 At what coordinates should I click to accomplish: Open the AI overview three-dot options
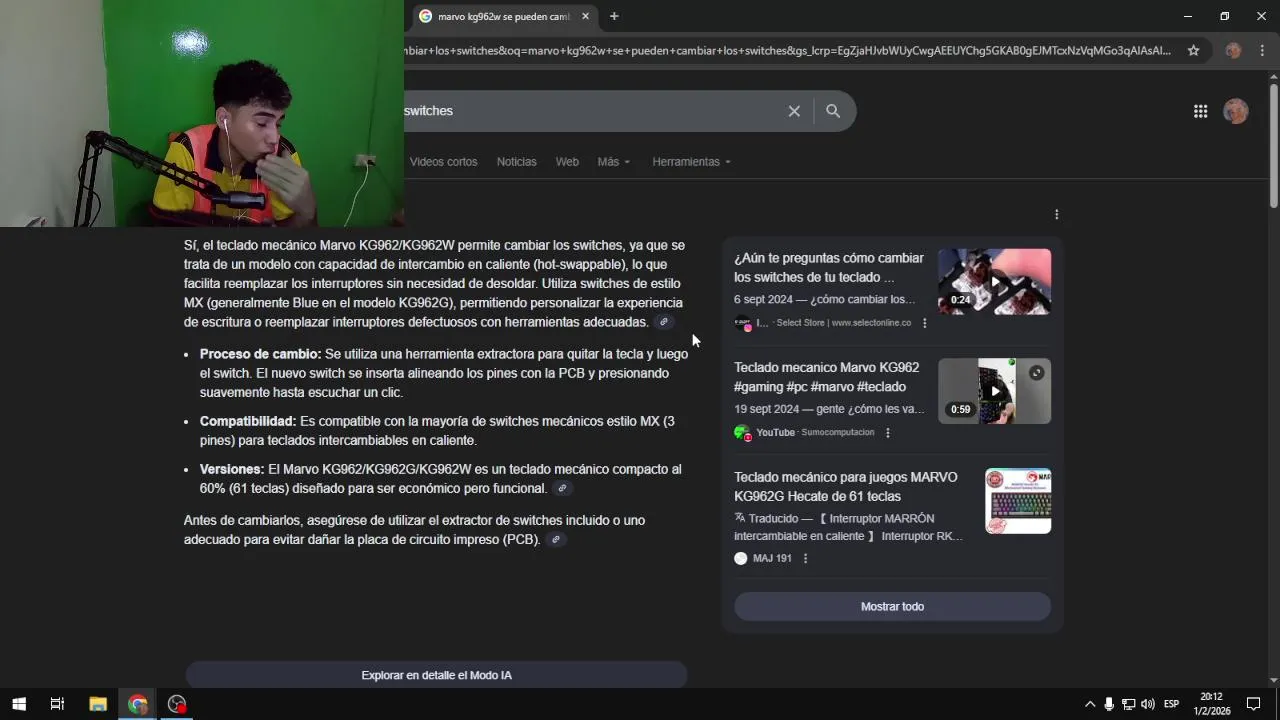click(1056, 214)
